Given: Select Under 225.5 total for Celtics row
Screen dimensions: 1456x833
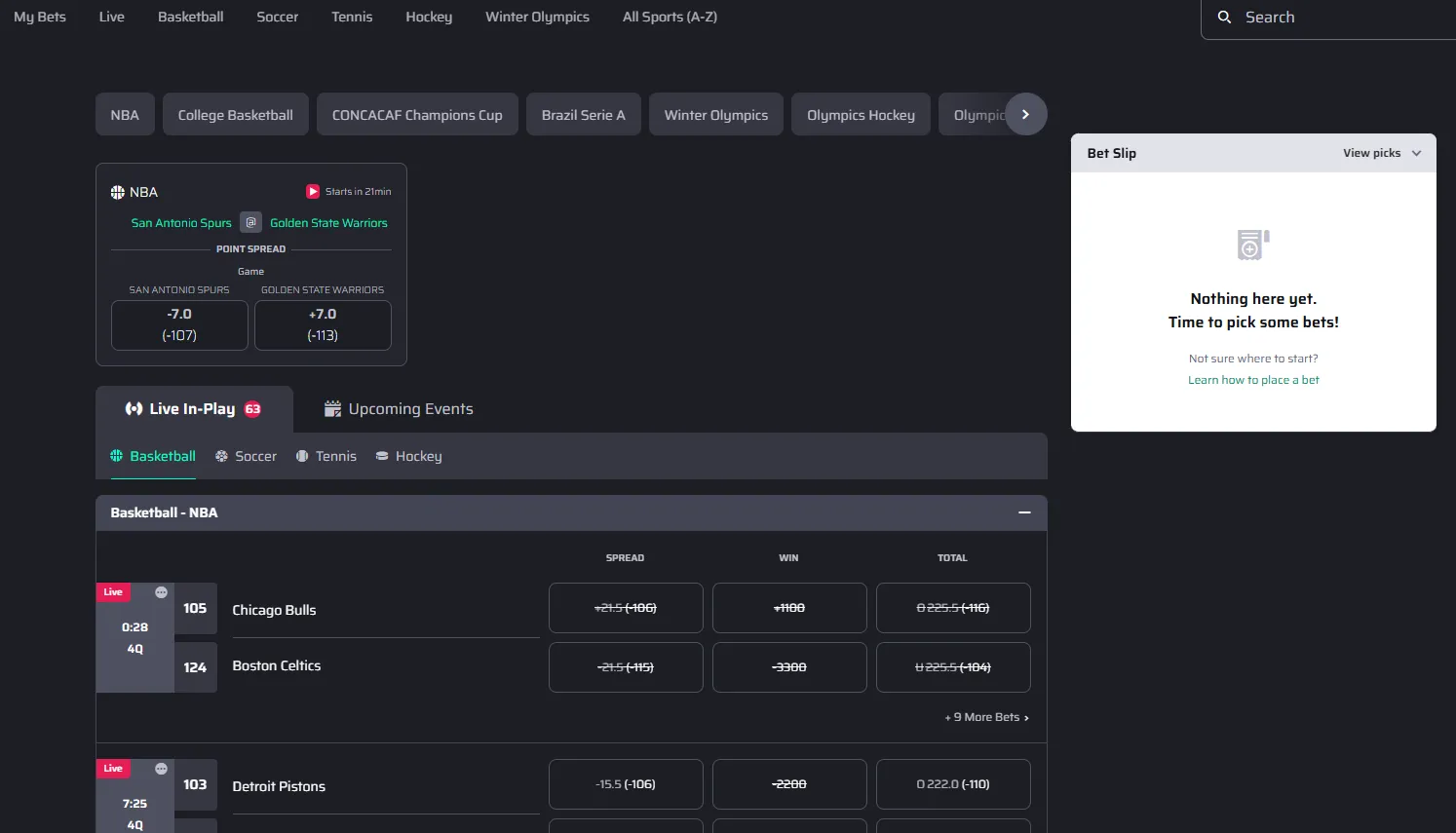Looking at the screenshot, I should click(953, 667).
